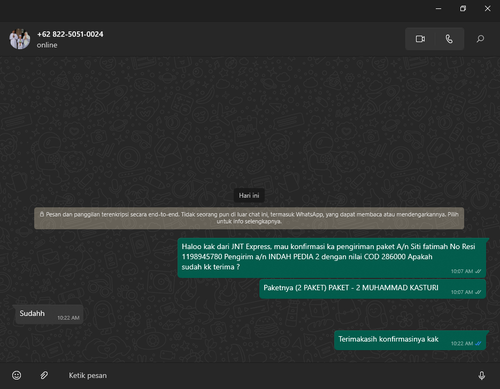The width and height of the screenshot is (500, 389).
Task: Click the 10:22 AM timestamp on 'Sudahh'
Action: 68,318
